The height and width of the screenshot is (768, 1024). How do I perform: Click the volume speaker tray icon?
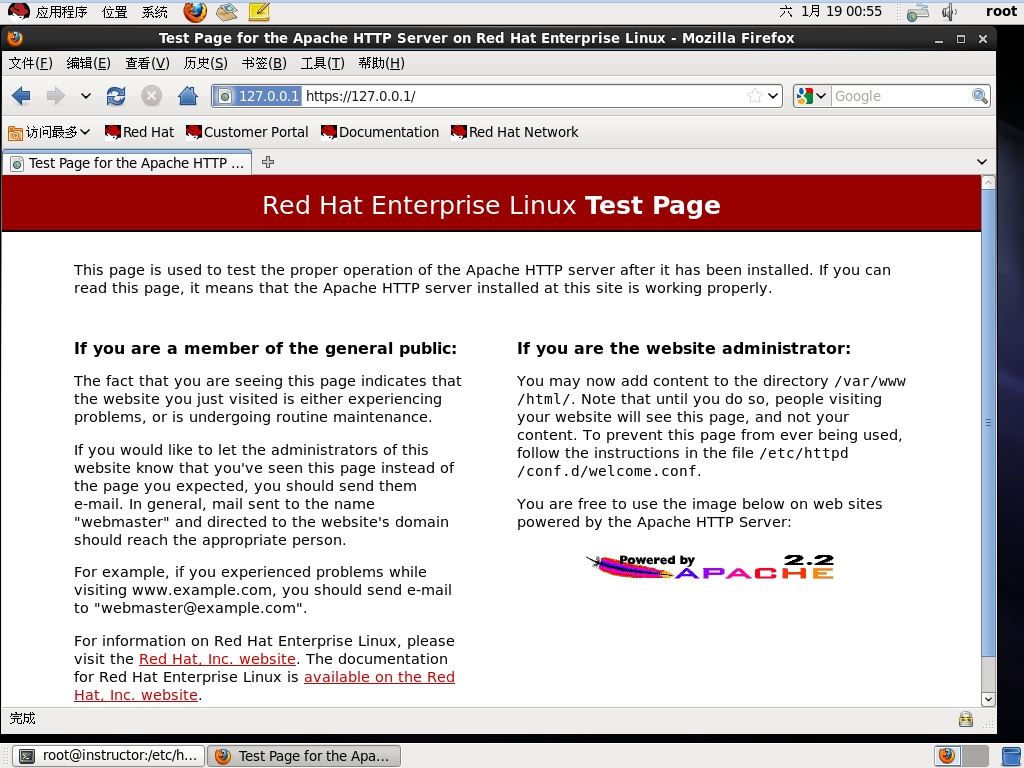coord(948,12)
